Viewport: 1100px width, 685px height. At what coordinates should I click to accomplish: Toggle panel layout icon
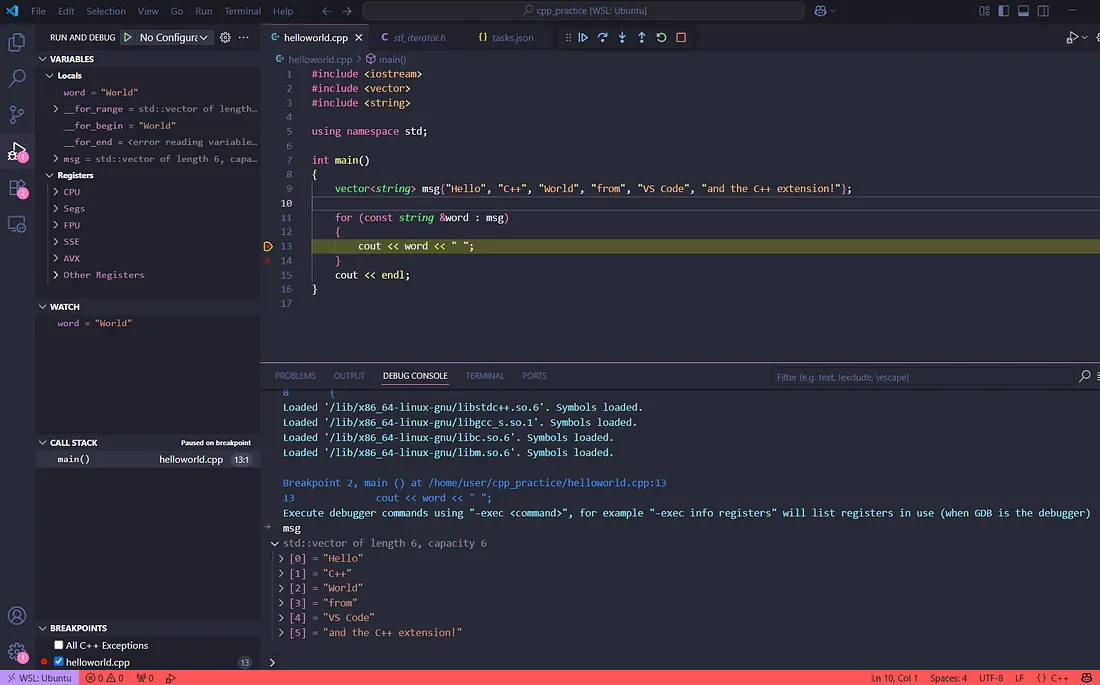pyautogui.click(x=1024, y=11)
